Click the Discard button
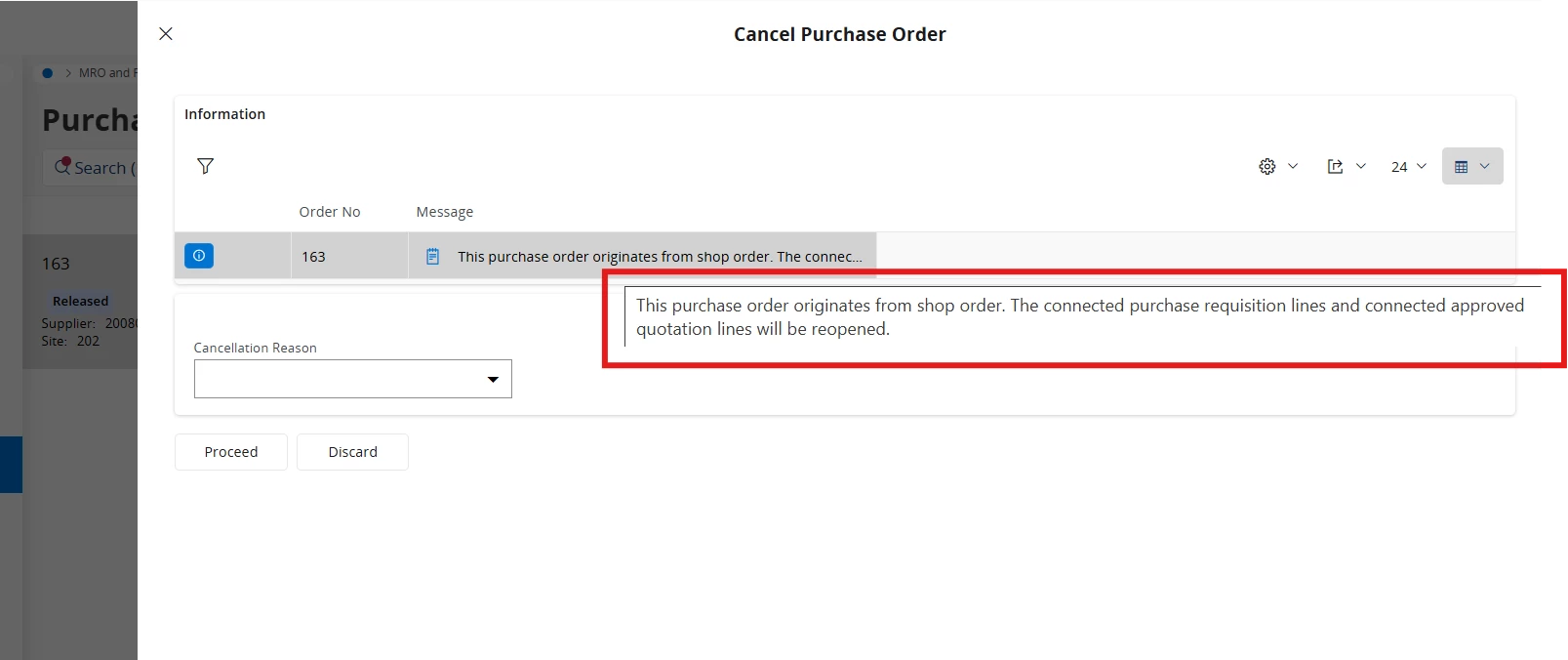1568x660 pixels. click(352, 452)
